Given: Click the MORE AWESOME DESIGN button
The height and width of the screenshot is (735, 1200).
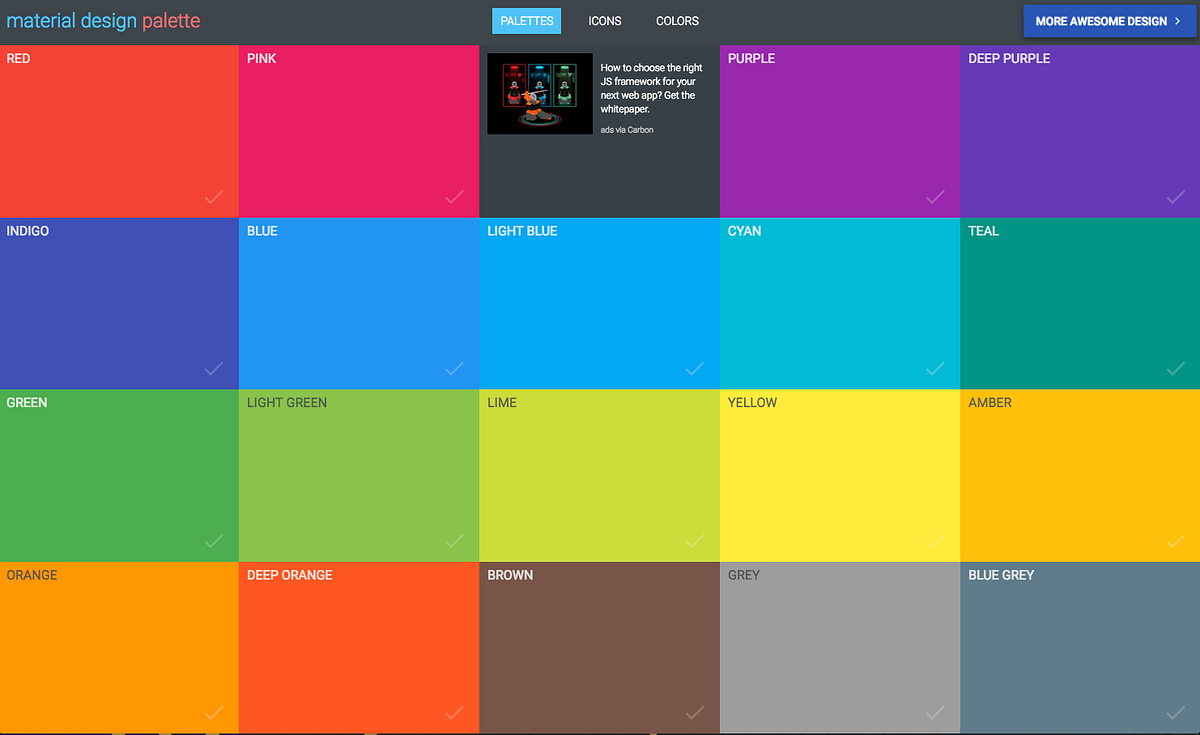Looking at the screenshot, I should pyautogui.click(x=1109, y=20).
